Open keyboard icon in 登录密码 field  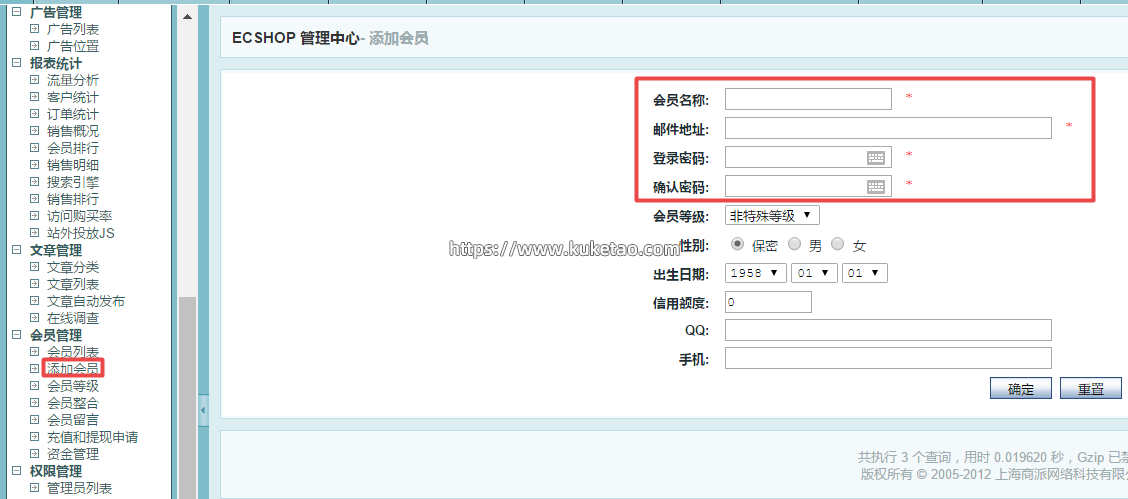click(875, 157)
